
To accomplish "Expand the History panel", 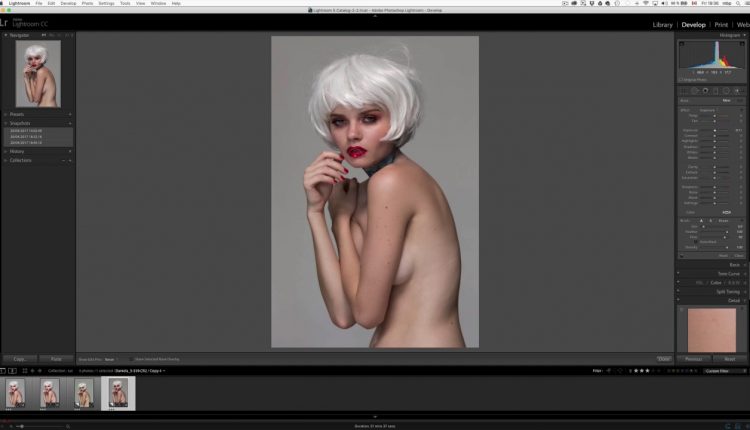I will coord(6,151).
